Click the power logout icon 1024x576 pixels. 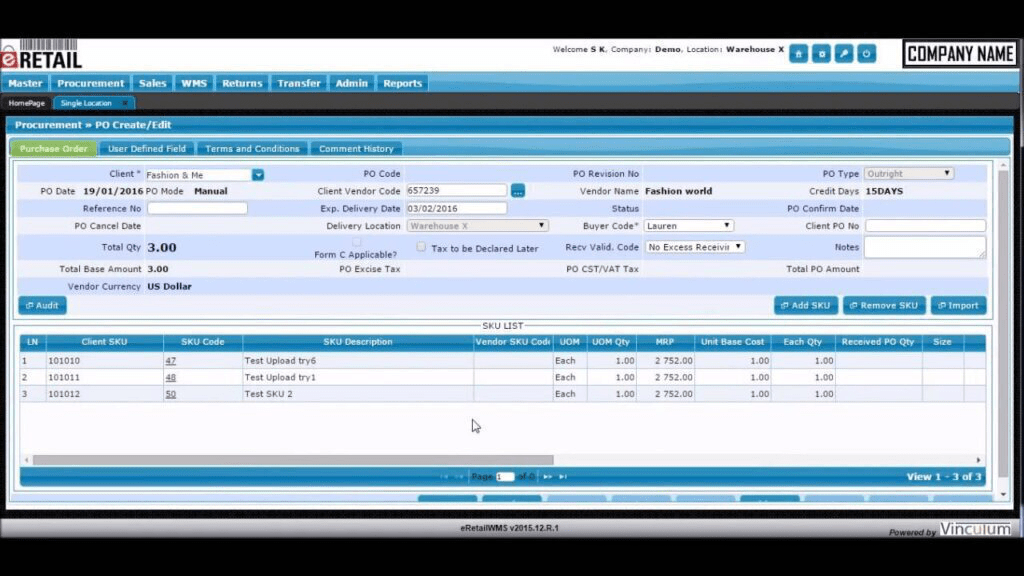(867, 54)
